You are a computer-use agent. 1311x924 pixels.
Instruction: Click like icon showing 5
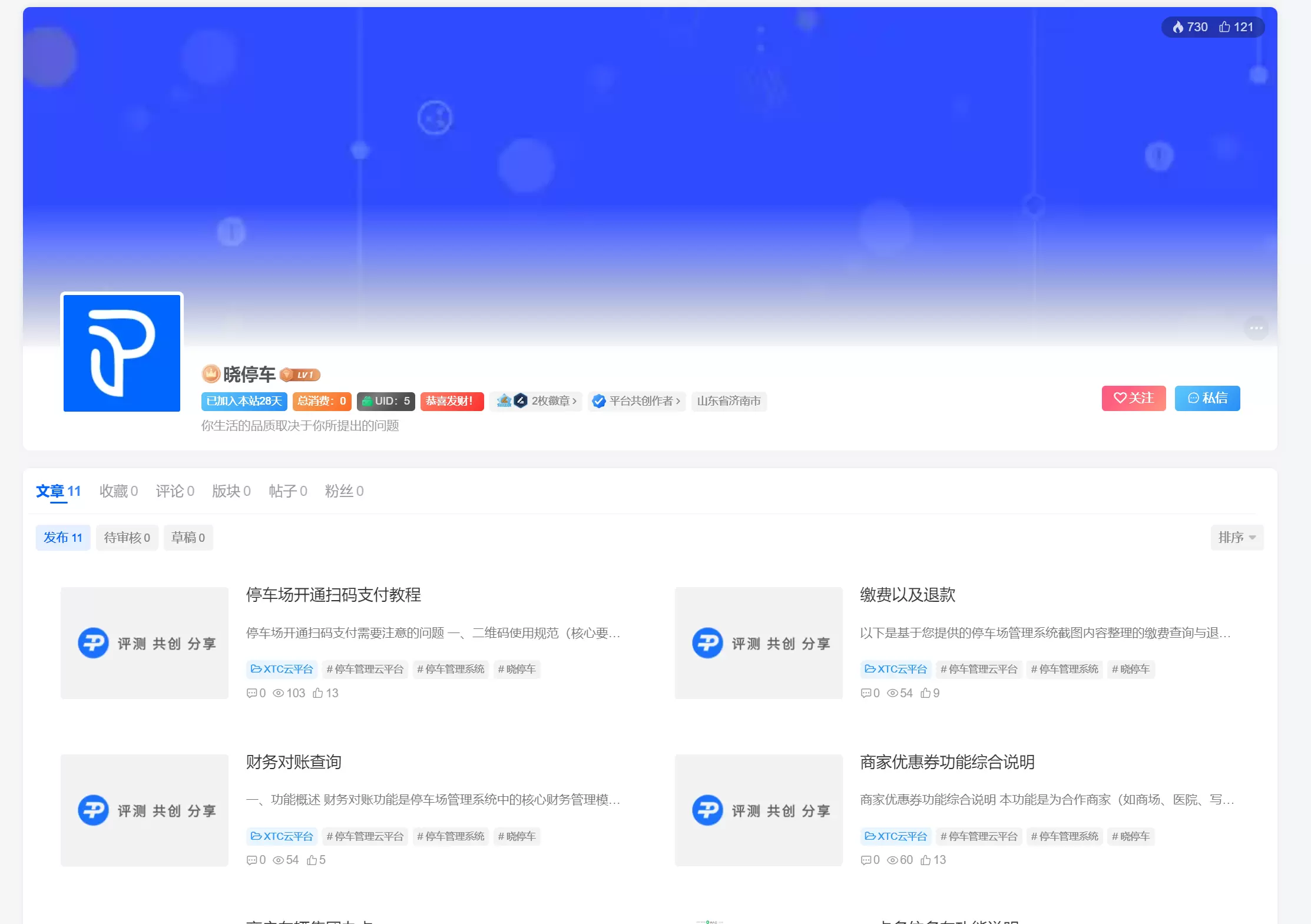tap(312, 860)
